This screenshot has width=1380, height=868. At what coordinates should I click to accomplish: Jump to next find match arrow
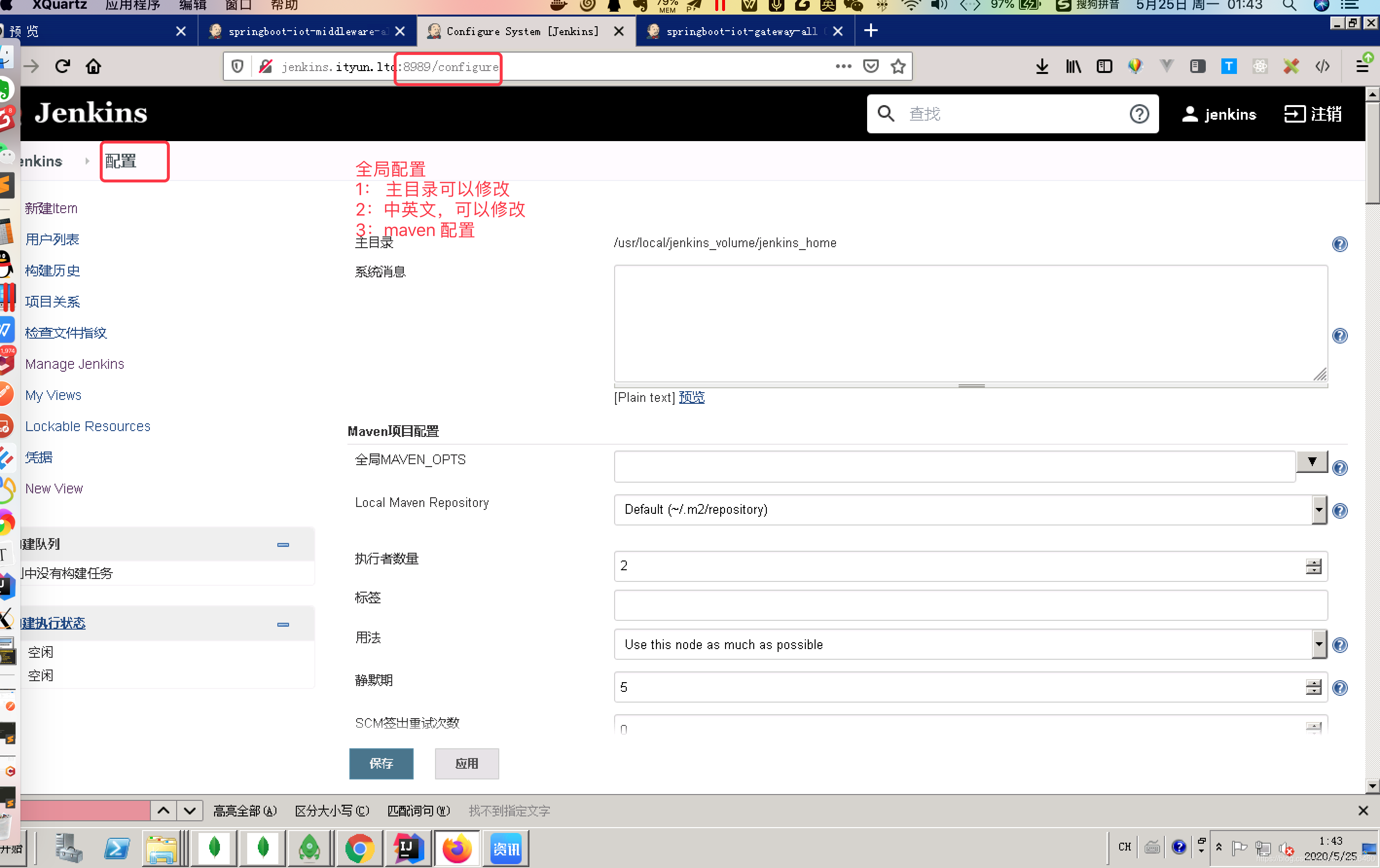click(x=190, y=810)
